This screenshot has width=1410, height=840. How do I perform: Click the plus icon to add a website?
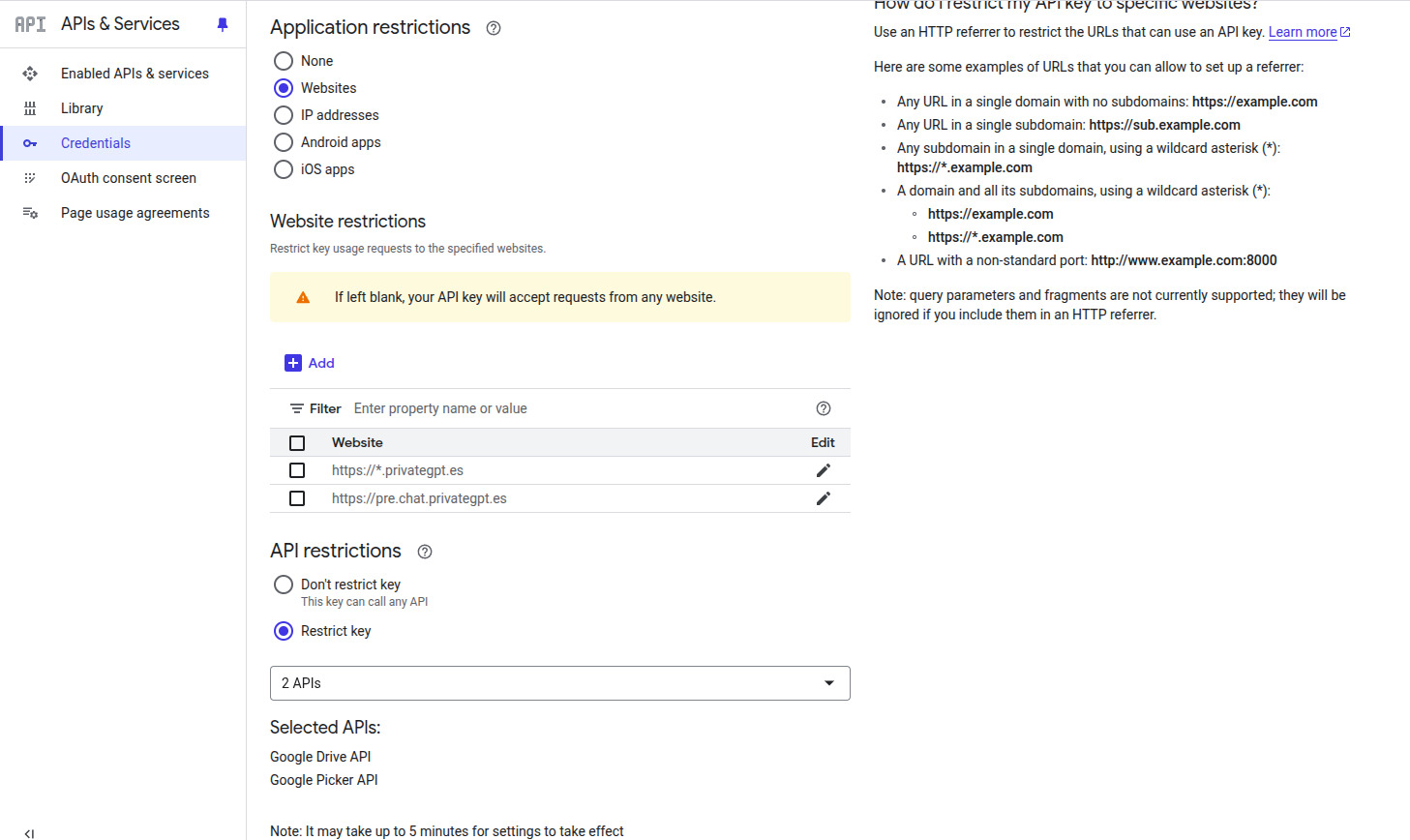tap(293, 363)
